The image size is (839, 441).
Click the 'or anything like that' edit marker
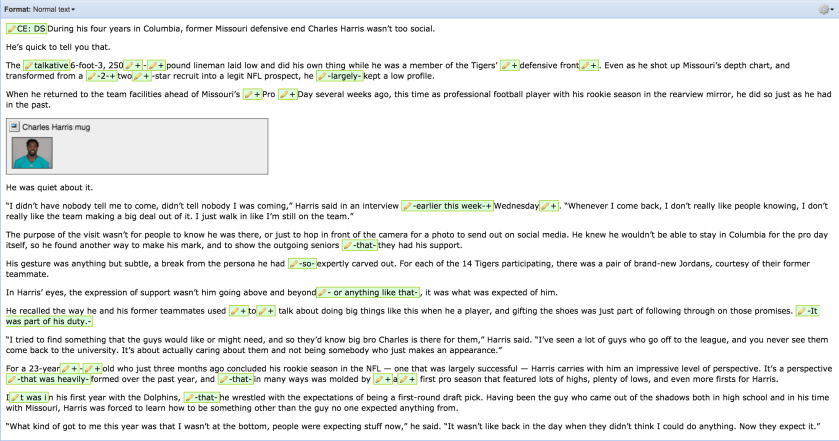[x=369, y=292]
